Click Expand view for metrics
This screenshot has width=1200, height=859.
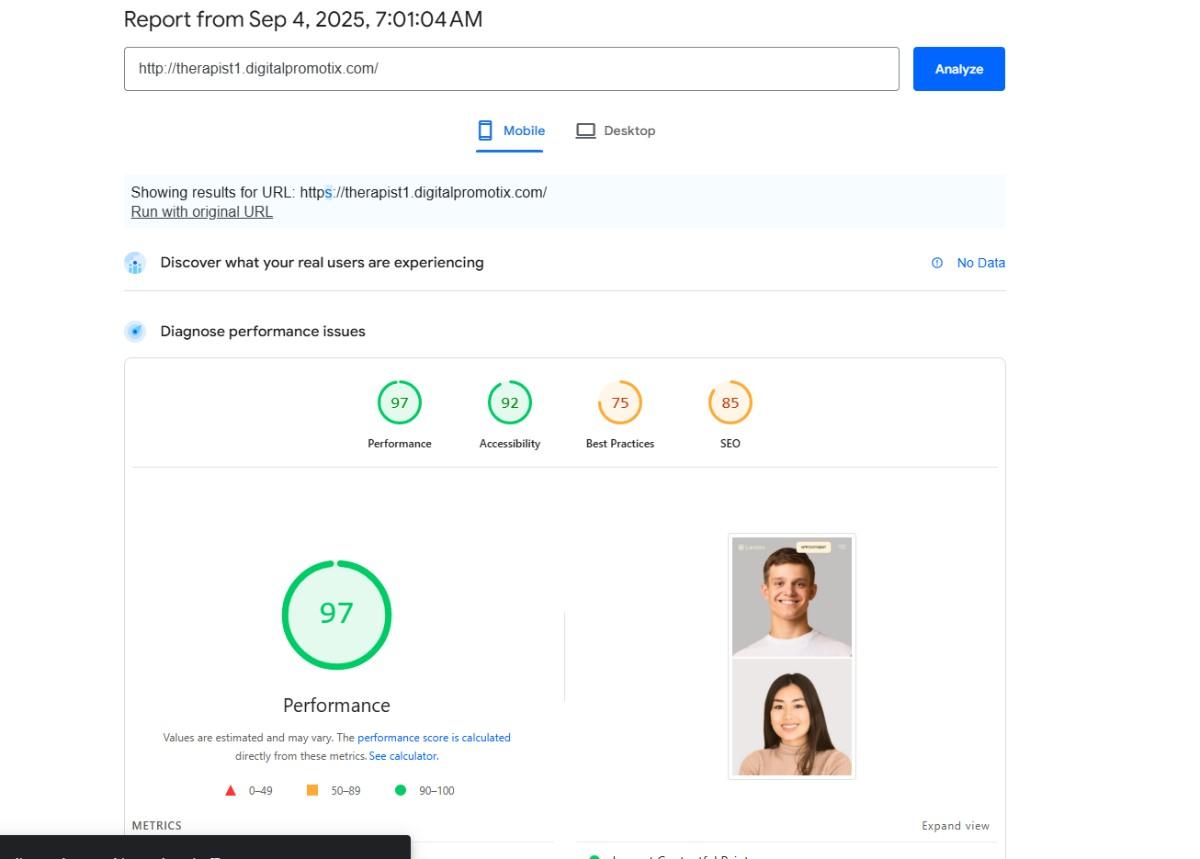955,826
